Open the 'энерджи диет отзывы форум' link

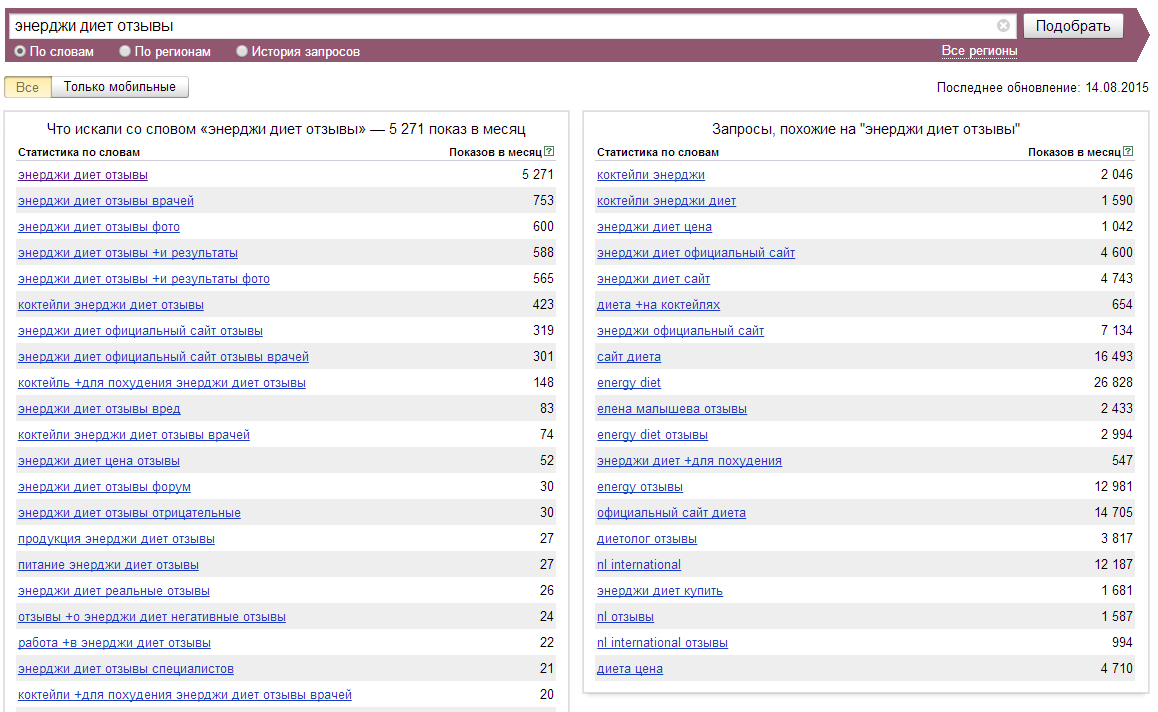[104, 487]
